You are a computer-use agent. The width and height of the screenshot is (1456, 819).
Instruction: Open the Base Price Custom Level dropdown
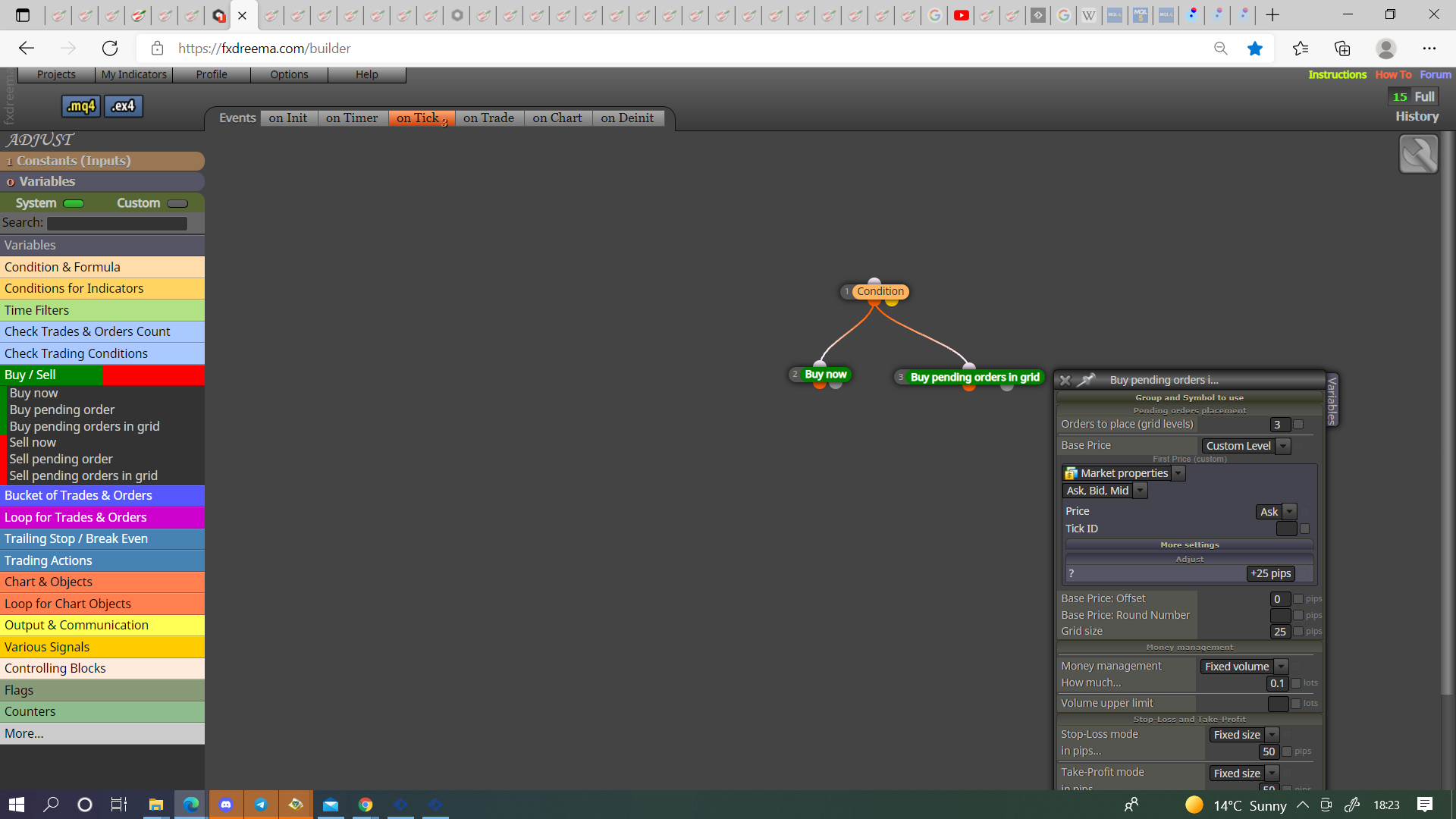pyautogui.click(x=1246, y=446)
